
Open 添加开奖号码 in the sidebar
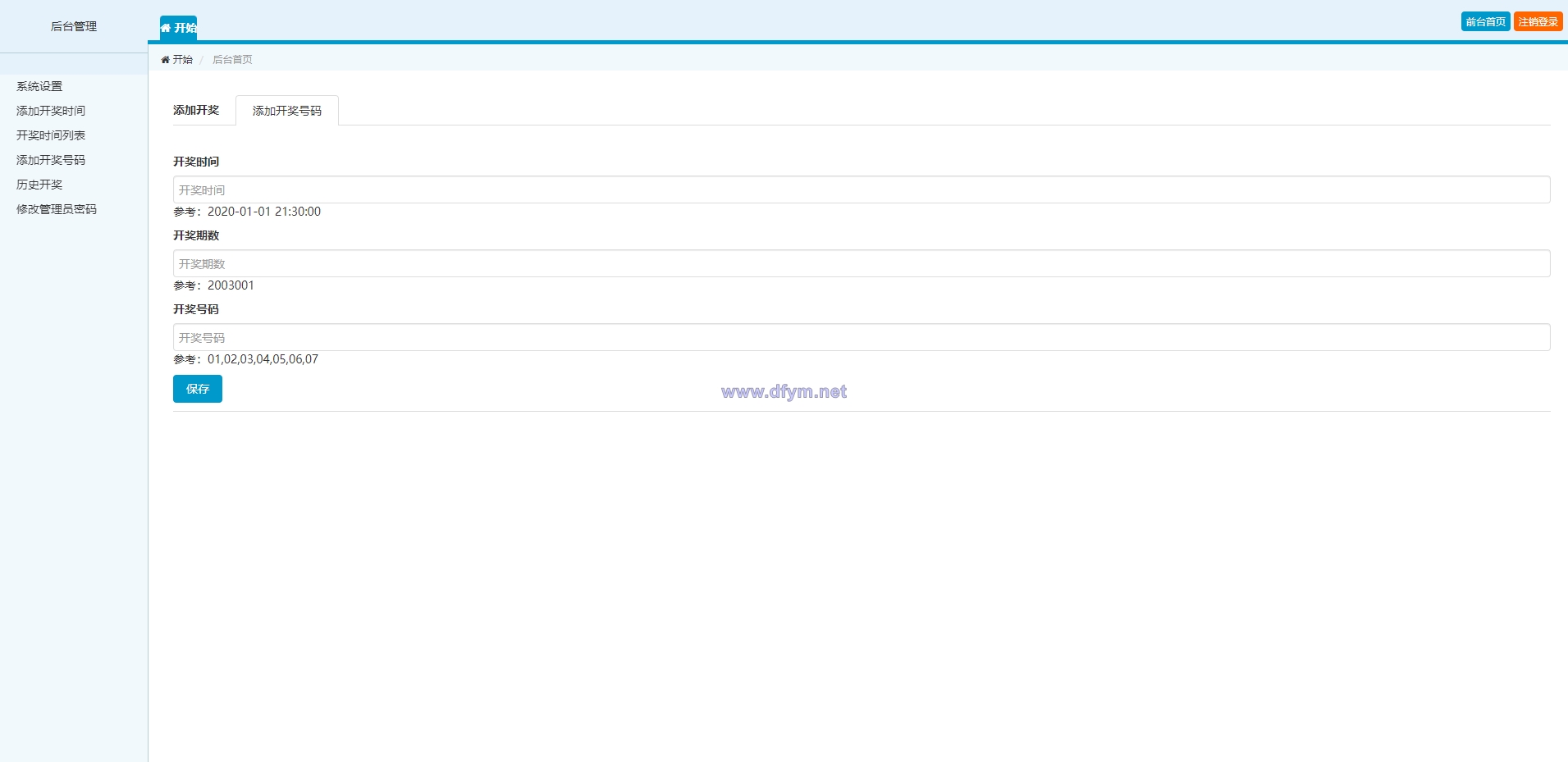(51, 160)
